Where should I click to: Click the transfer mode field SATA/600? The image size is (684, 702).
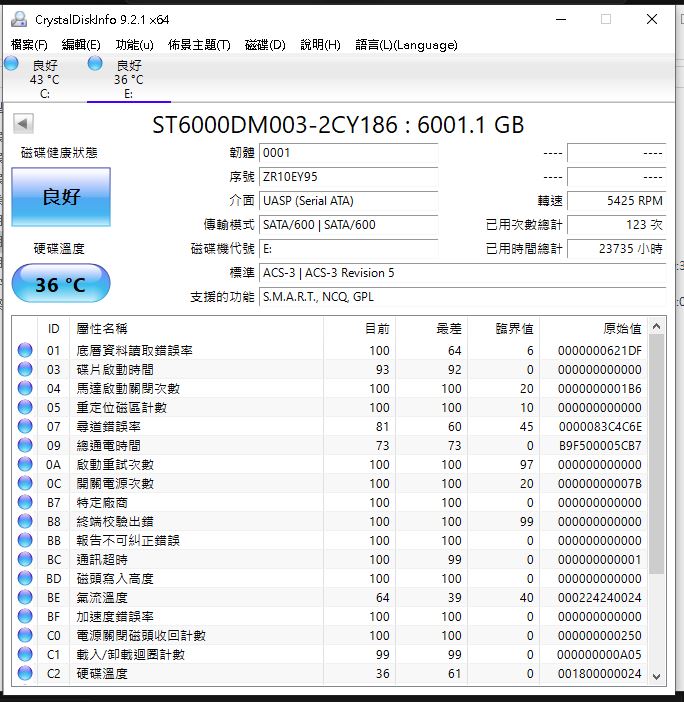[x=348, y=225]
